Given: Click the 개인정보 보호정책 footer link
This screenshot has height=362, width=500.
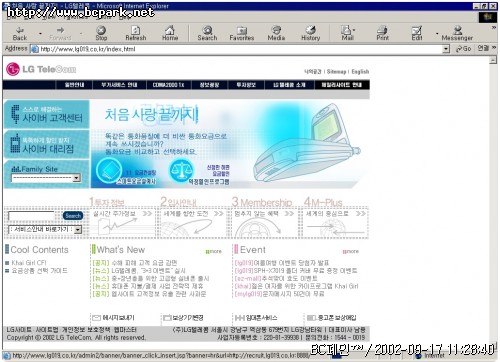Looking at the screenshot, I should [86, 330].
